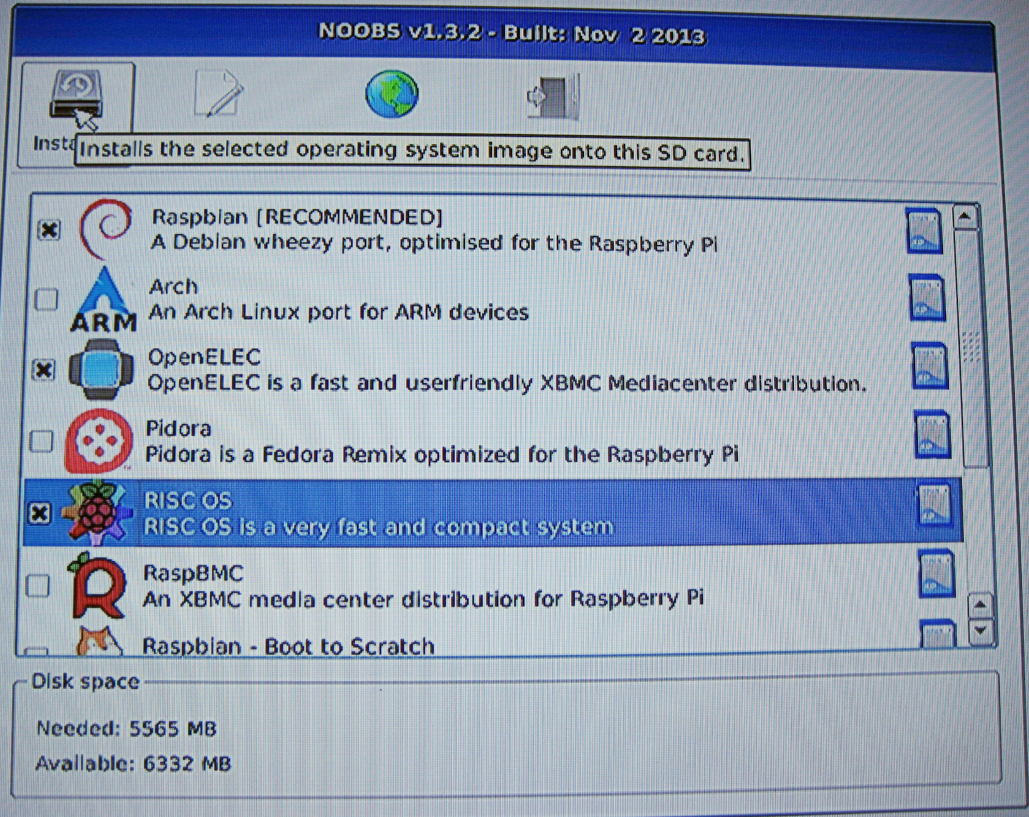Uncheck the OpenELEC checkbox
Viewport: 1029px width, 817px height.
pos(43,369)
